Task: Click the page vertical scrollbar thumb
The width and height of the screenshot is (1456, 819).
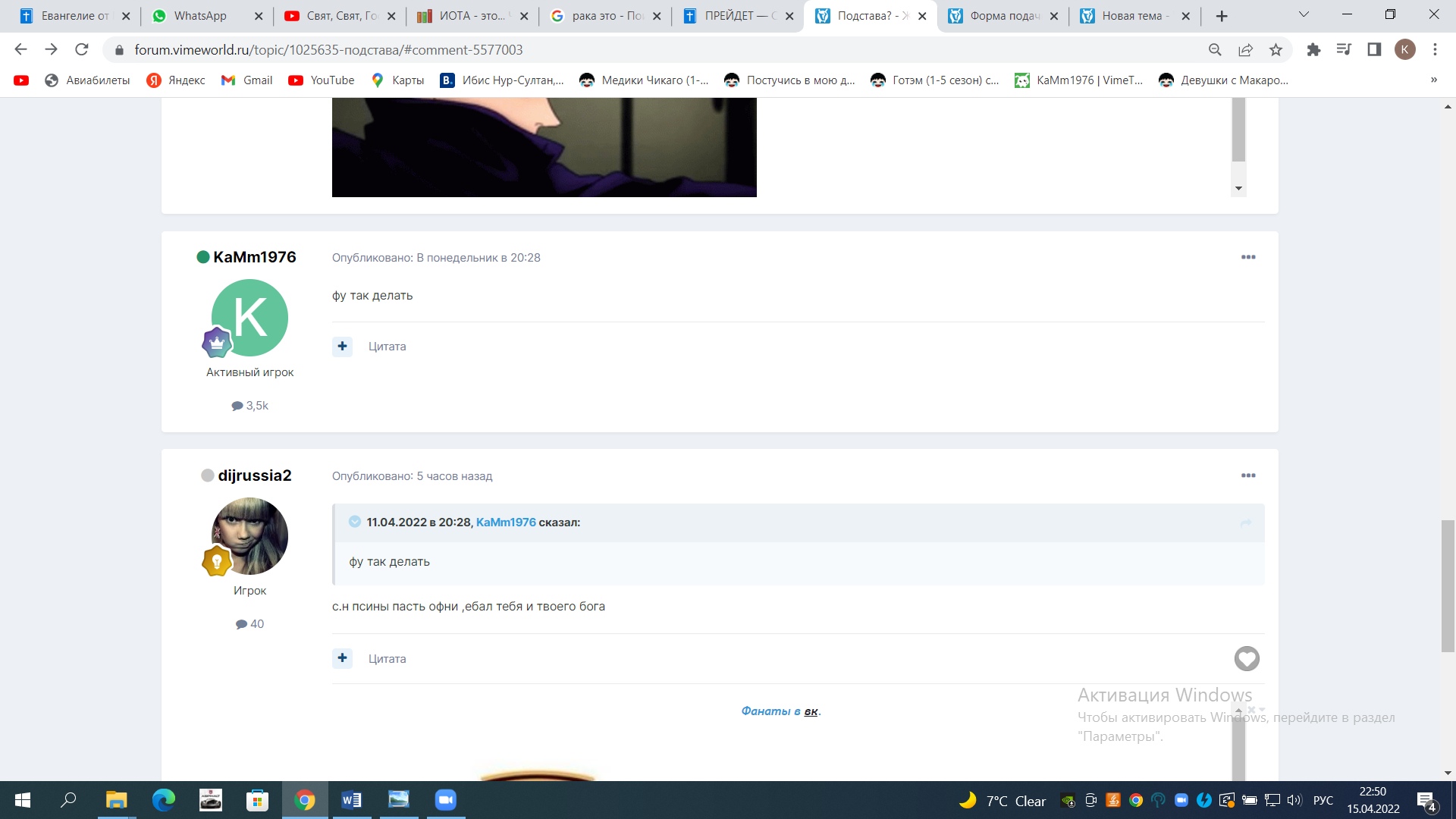Action: [x=1448, y=584]
